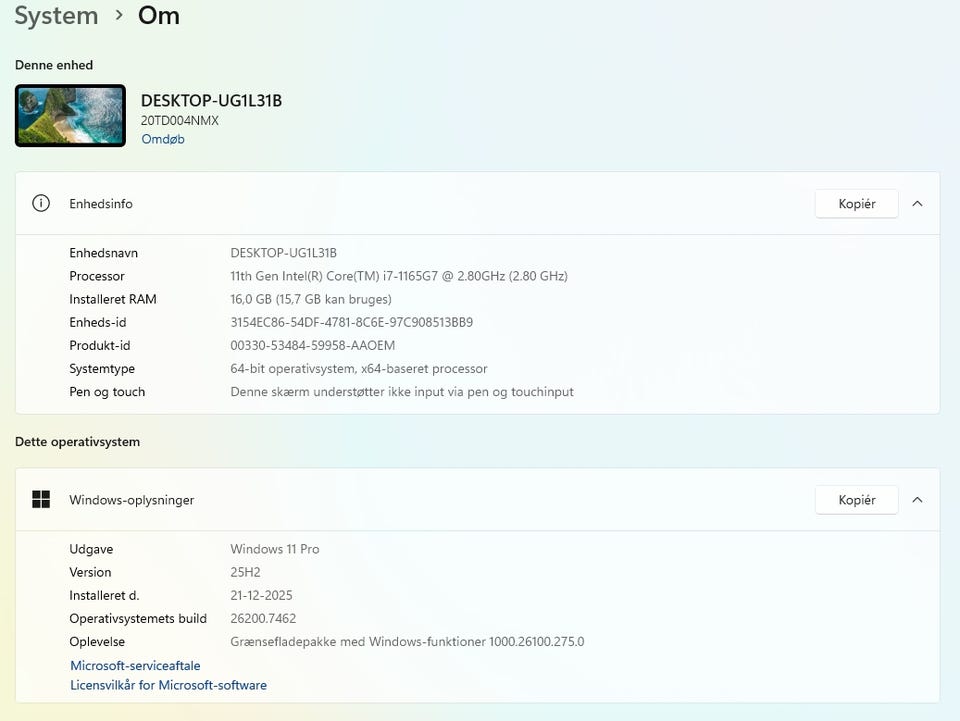
Task: Collapse the Enhedsinfo section with its chevron
Action: pos(917,204)
